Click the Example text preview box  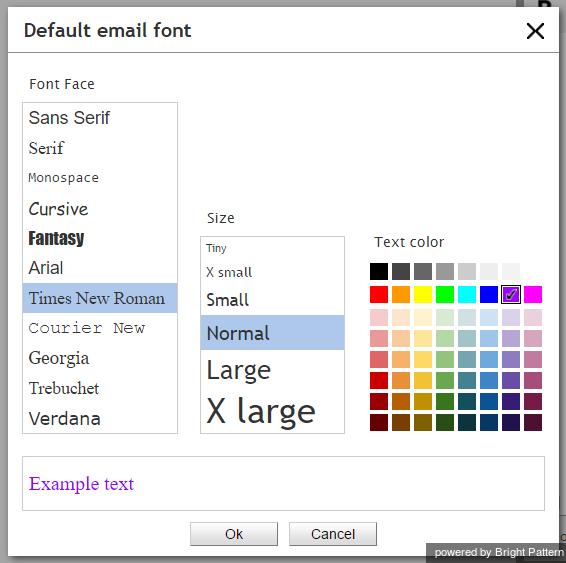(283, 484)
